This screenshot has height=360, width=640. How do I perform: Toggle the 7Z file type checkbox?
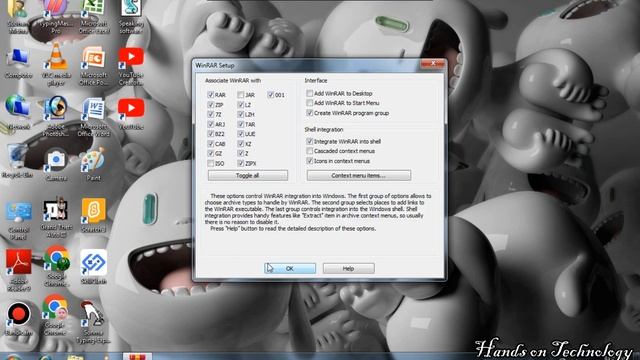211,114
